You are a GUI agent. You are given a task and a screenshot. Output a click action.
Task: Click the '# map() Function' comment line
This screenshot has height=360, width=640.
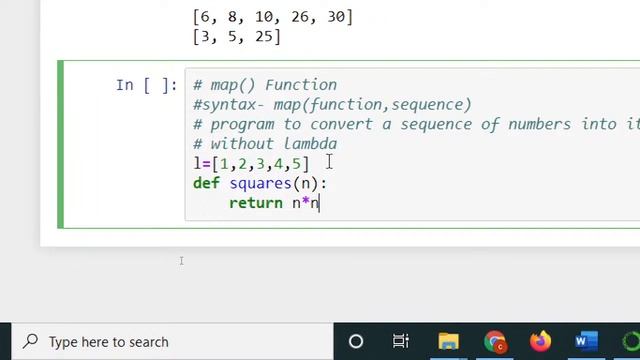[265, 85]
